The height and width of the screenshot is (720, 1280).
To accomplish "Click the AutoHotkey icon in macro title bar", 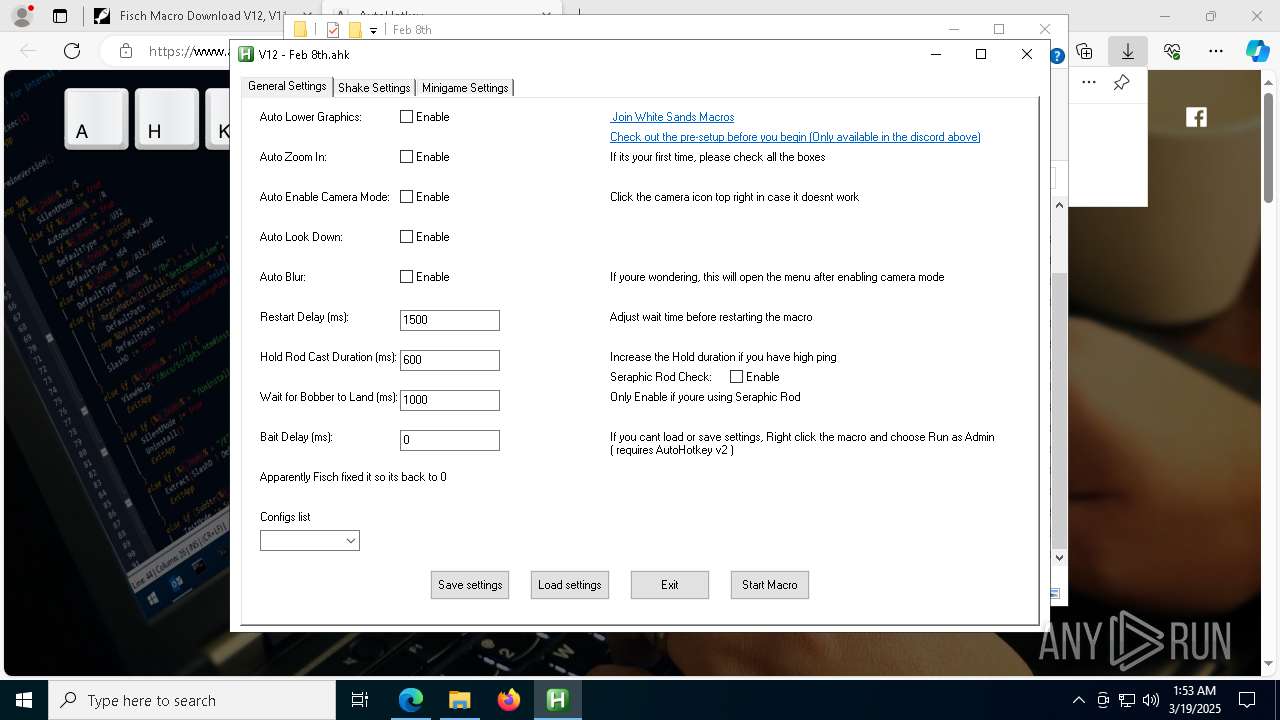I will pos(246,54).
